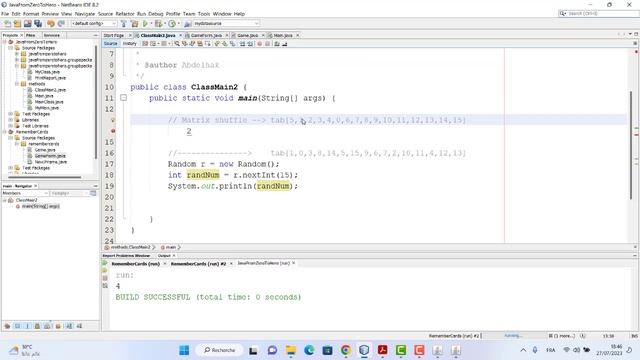Click the Redo toolbar icon
This screenshot has height=360, width=640.
pos(61,24)
